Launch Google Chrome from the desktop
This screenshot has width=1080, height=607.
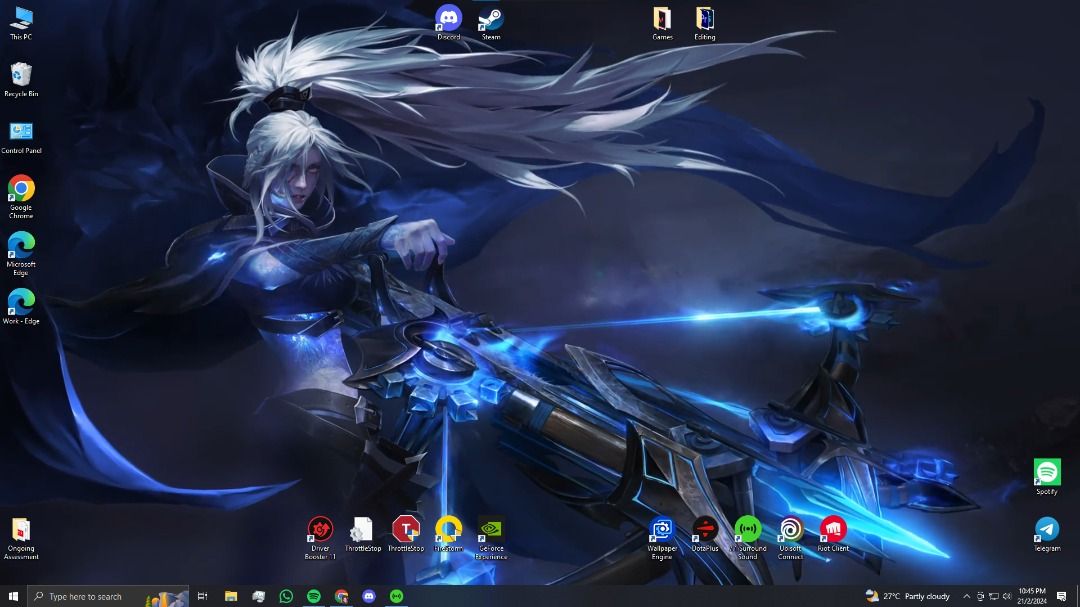[x=21, y=196]
